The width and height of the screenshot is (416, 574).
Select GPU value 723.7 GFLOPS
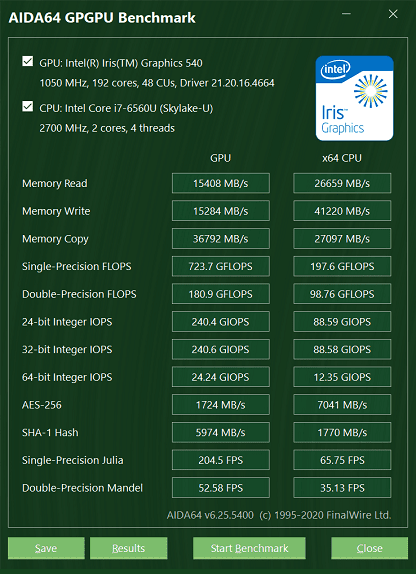coord(221,266)
